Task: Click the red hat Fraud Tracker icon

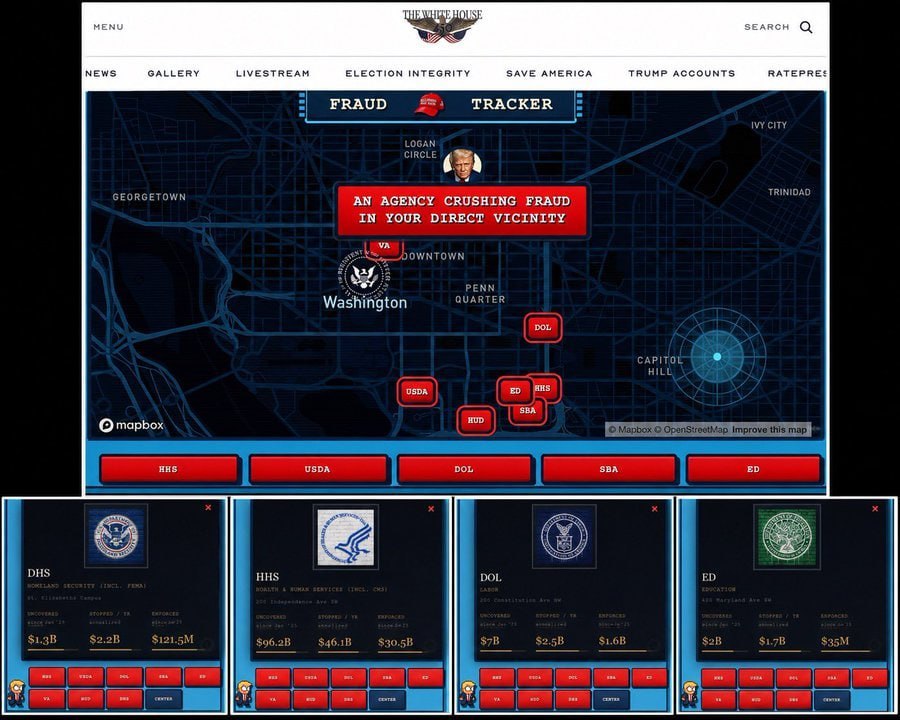Action: (429, 106)
